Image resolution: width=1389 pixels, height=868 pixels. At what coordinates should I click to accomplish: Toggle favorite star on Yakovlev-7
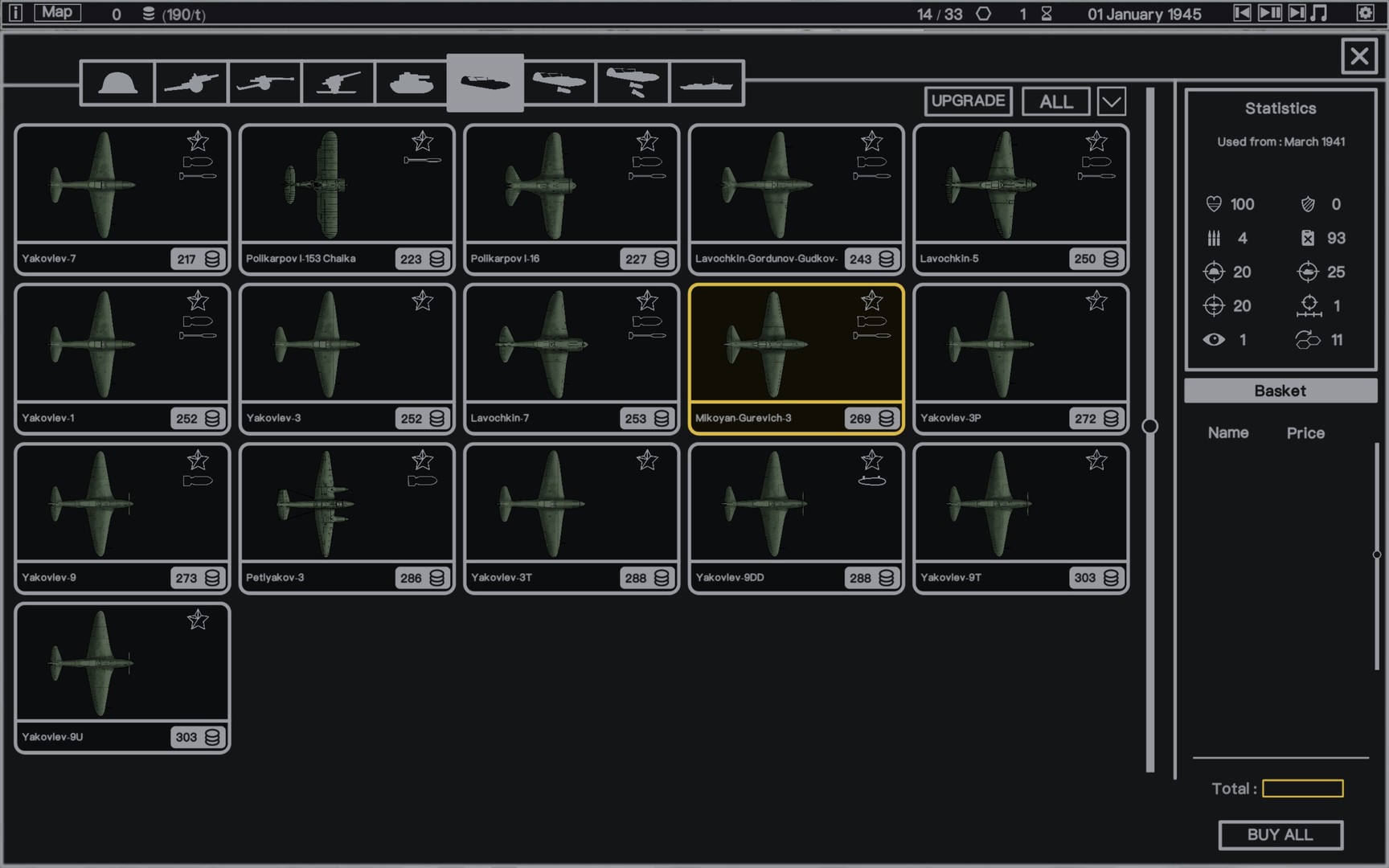198,141
